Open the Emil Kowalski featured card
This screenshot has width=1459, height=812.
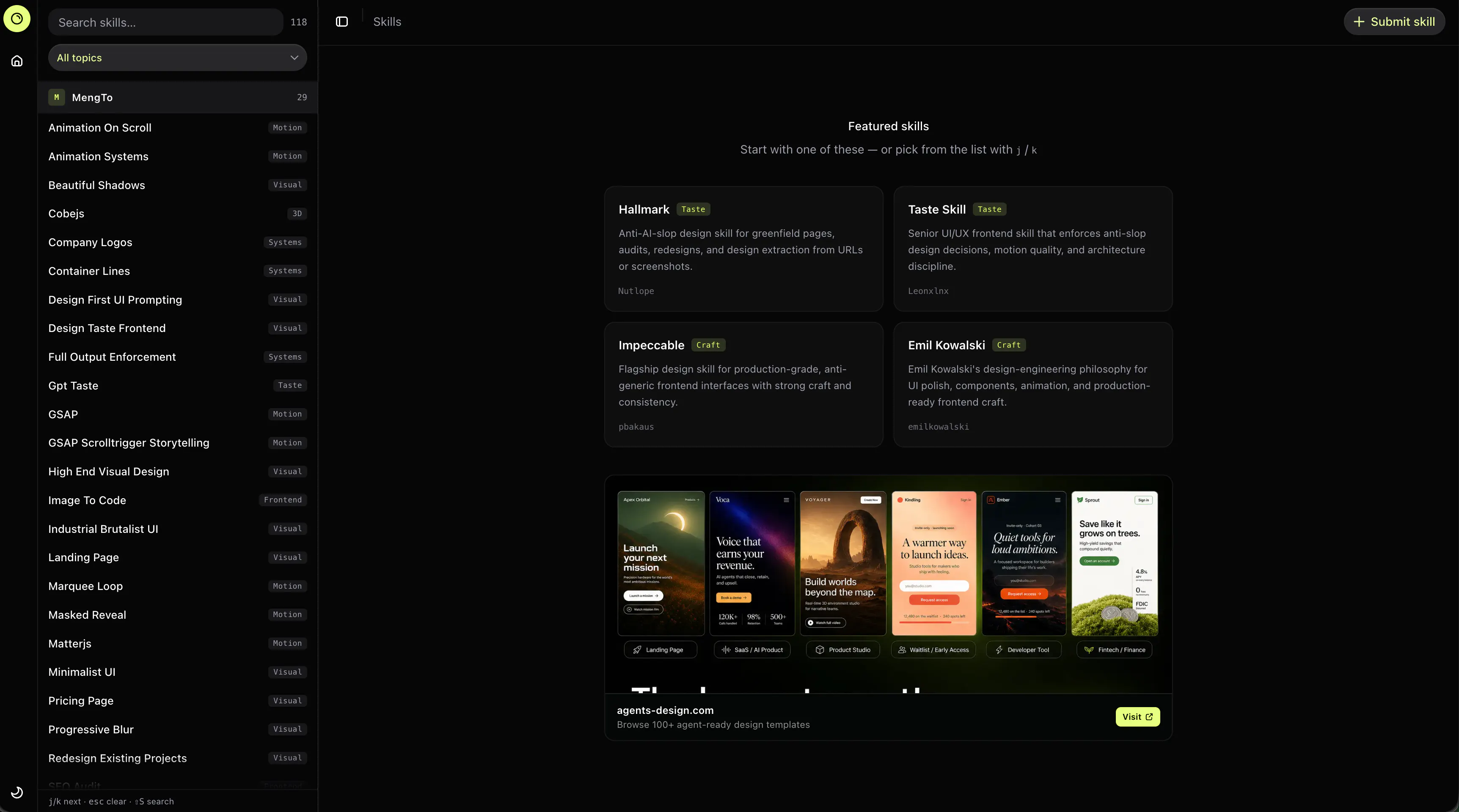click(x=1033, y=384)
